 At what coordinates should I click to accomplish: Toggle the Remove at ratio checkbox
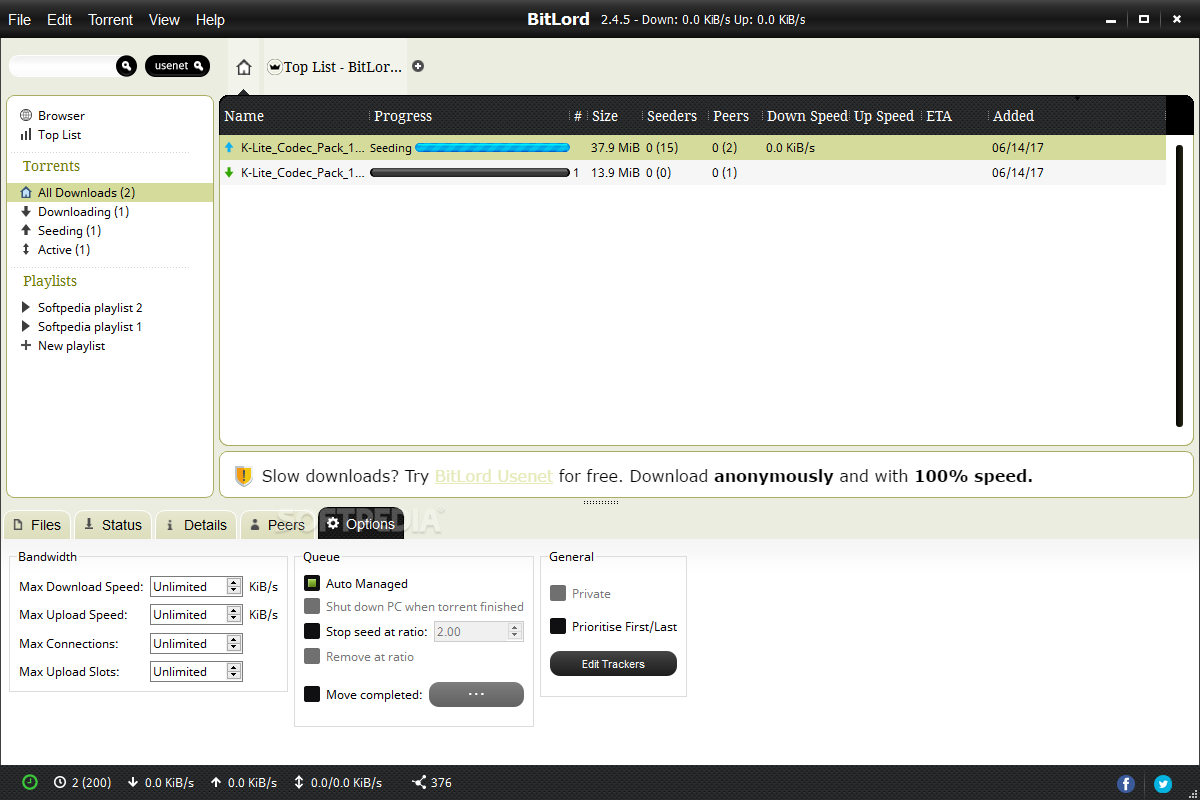[x=312, y=656]
